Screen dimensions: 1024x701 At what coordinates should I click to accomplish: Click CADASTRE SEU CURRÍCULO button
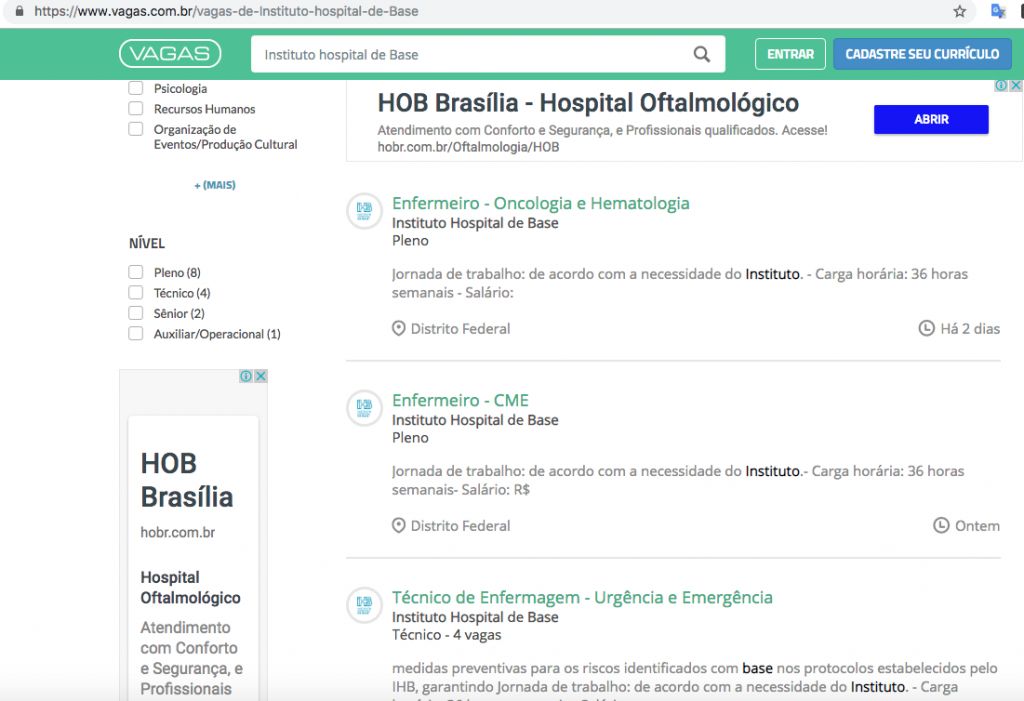pyautogui.click(x=922, y=54)
